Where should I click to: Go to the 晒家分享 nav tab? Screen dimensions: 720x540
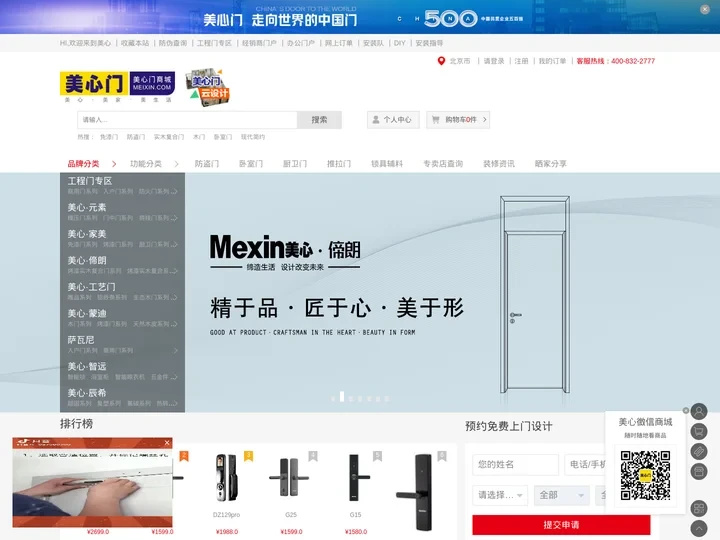tap(551, 164)
